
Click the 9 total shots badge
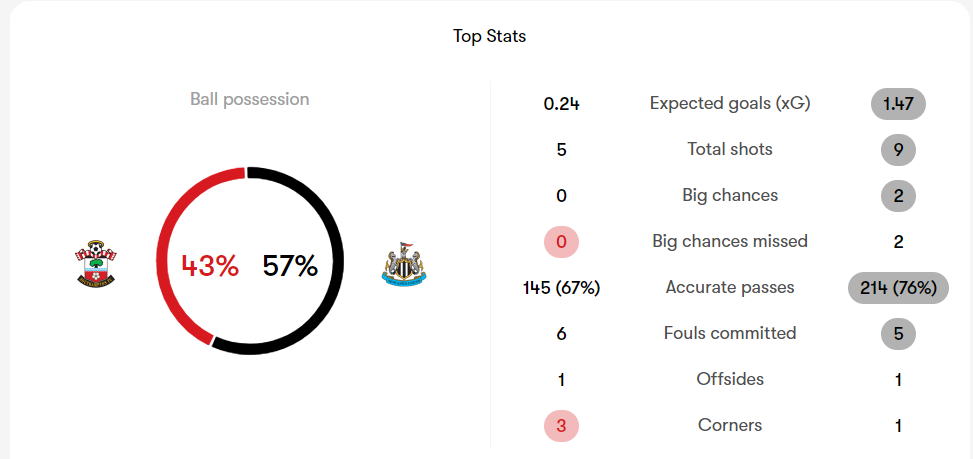898,149
